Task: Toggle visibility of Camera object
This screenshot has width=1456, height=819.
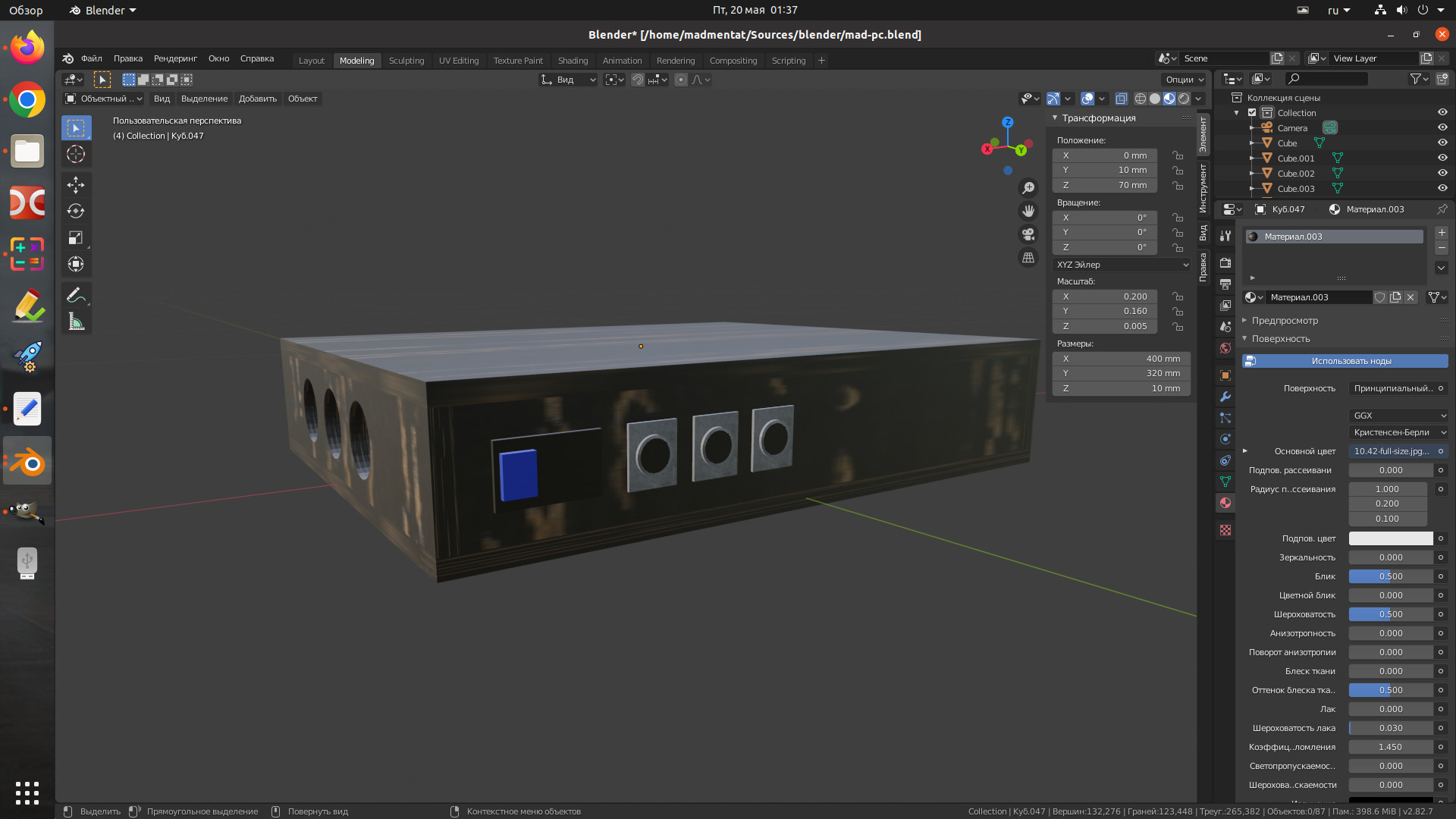Action: (x=1442, y=127)
